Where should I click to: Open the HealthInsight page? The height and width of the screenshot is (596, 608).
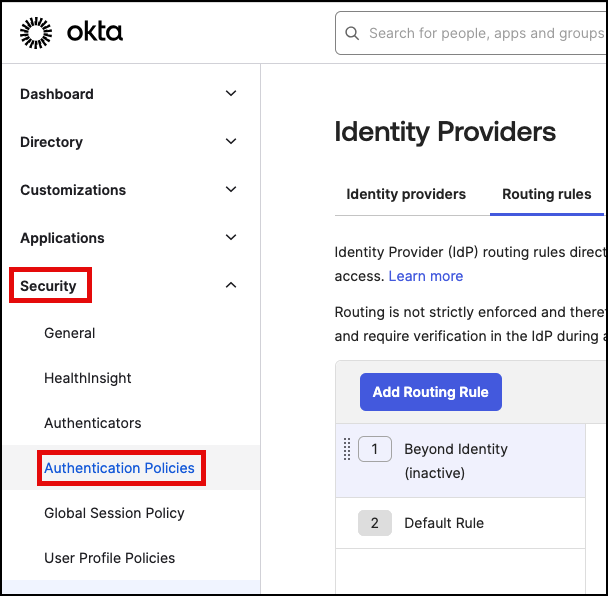(88, 378)
